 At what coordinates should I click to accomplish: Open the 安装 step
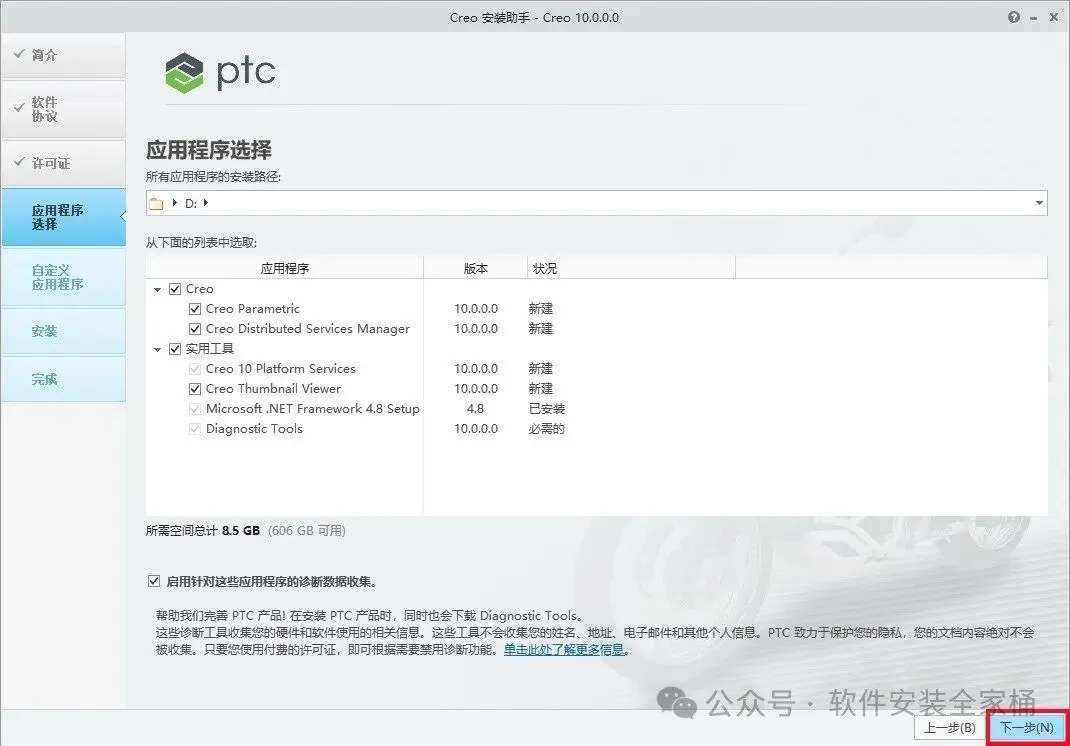pos(63,331)
